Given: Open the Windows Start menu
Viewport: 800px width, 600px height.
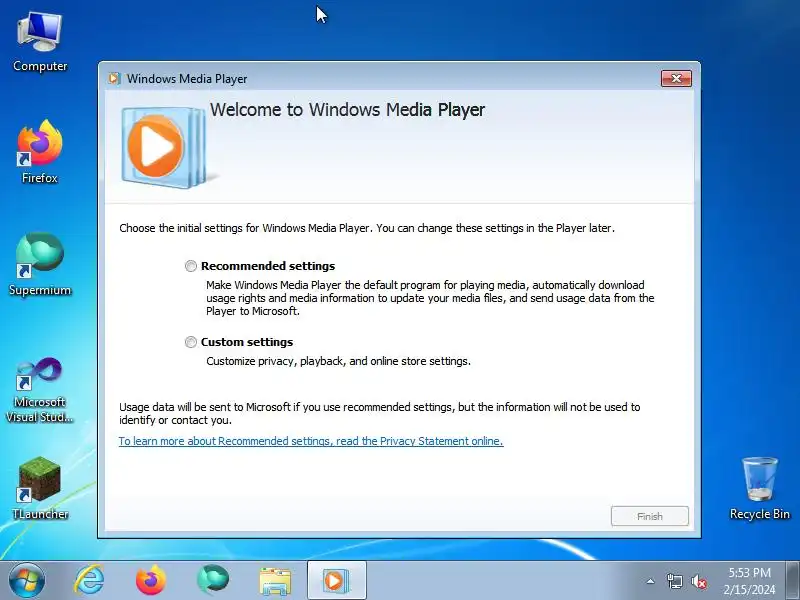Looking at the screenshot, I should click(27, 581).
